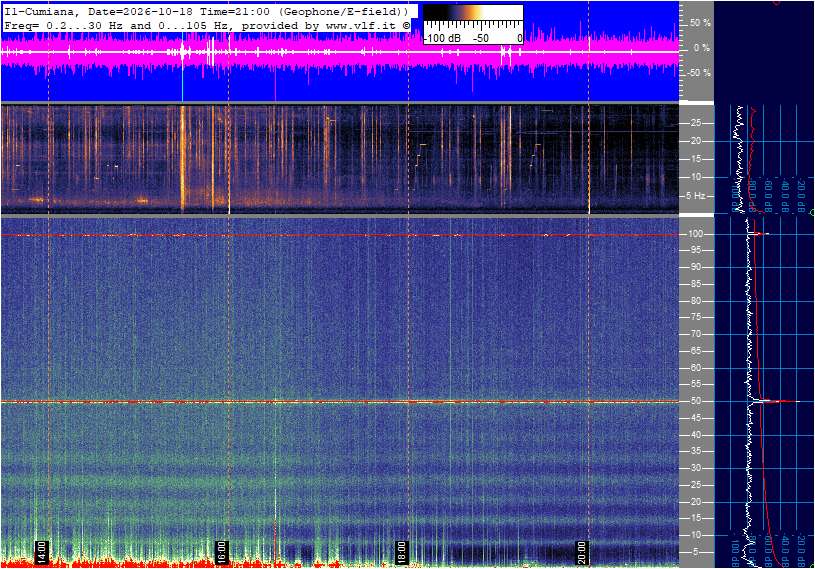Click the '30' label on E-field scale

coord(695,468)
